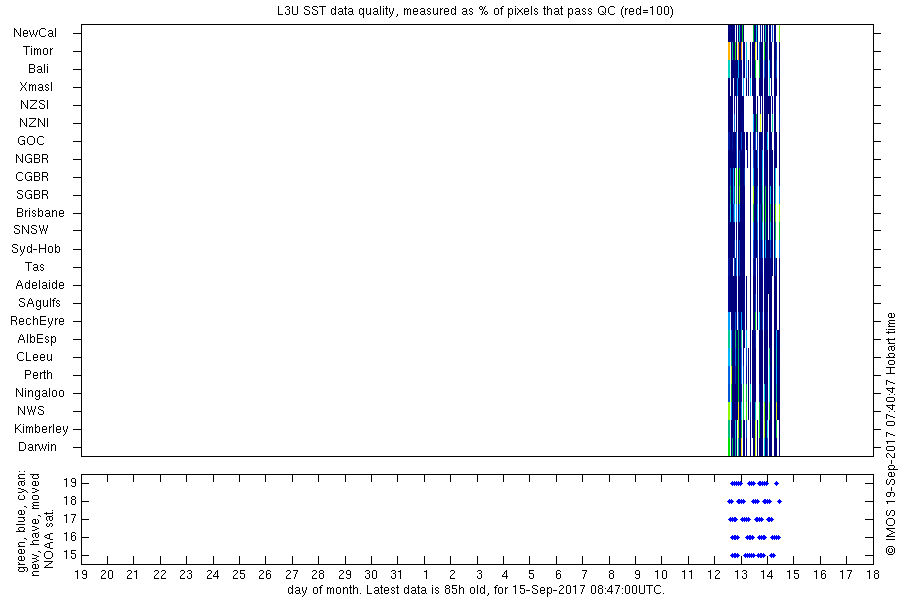
Task: Click the NewCal region label
Action: pyautogui.click(x=35, y=33)
